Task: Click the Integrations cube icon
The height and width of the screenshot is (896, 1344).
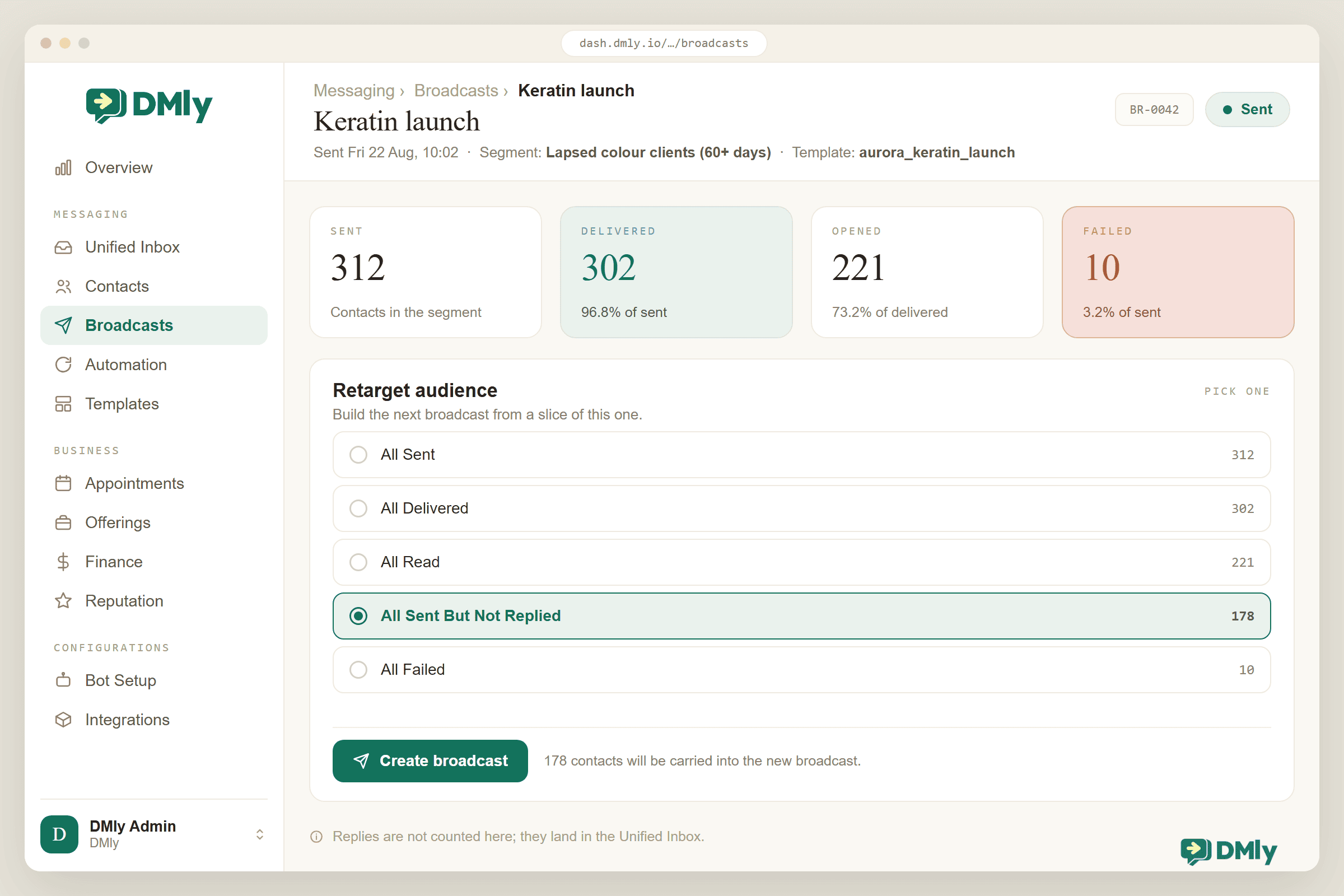Action: (x=63, y=720)
